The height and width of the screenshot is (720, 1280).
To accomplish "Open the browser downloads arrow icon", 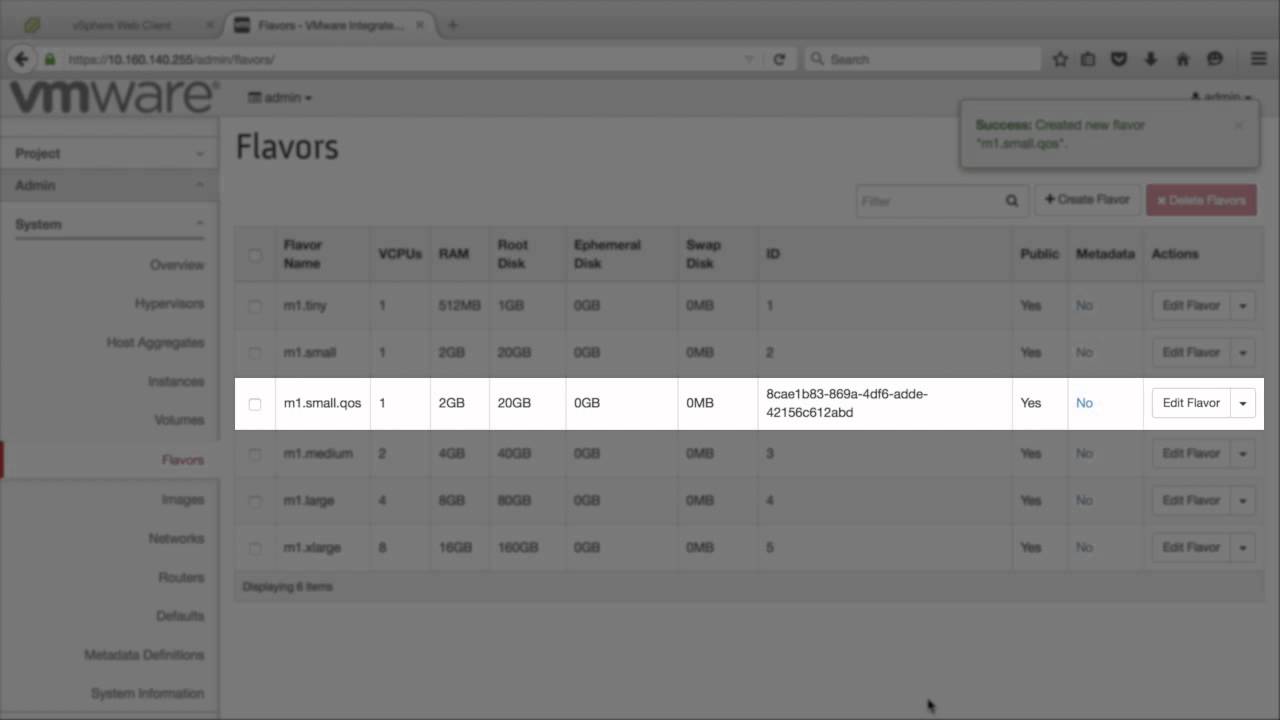I will point(1151,59).
